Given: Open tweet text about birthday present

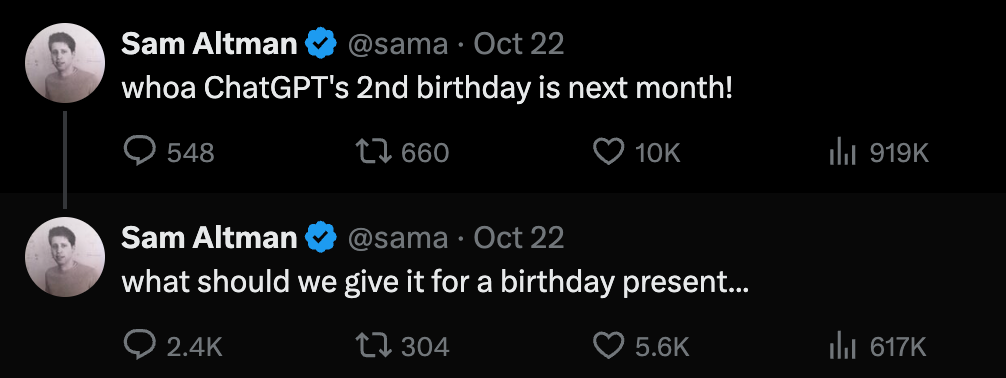Looking at the screenshot, I should 435,282.
